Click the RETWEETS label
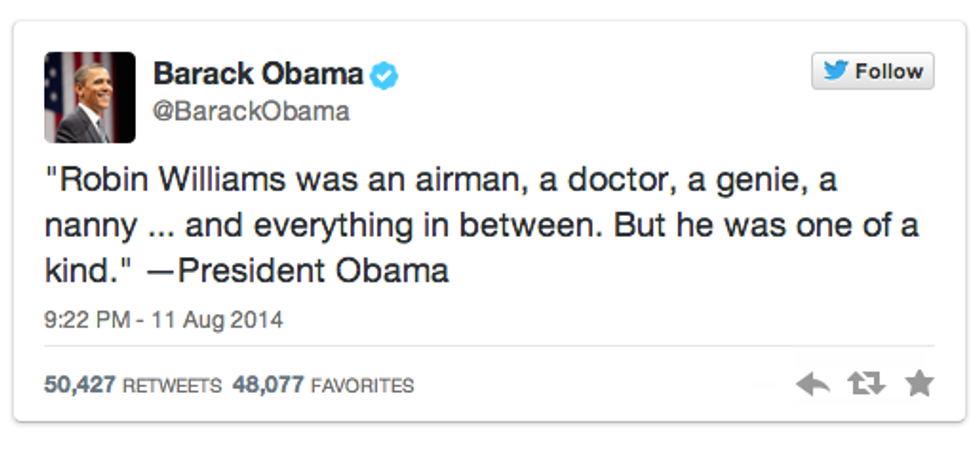Screen dimensions: 980x451 172,385
